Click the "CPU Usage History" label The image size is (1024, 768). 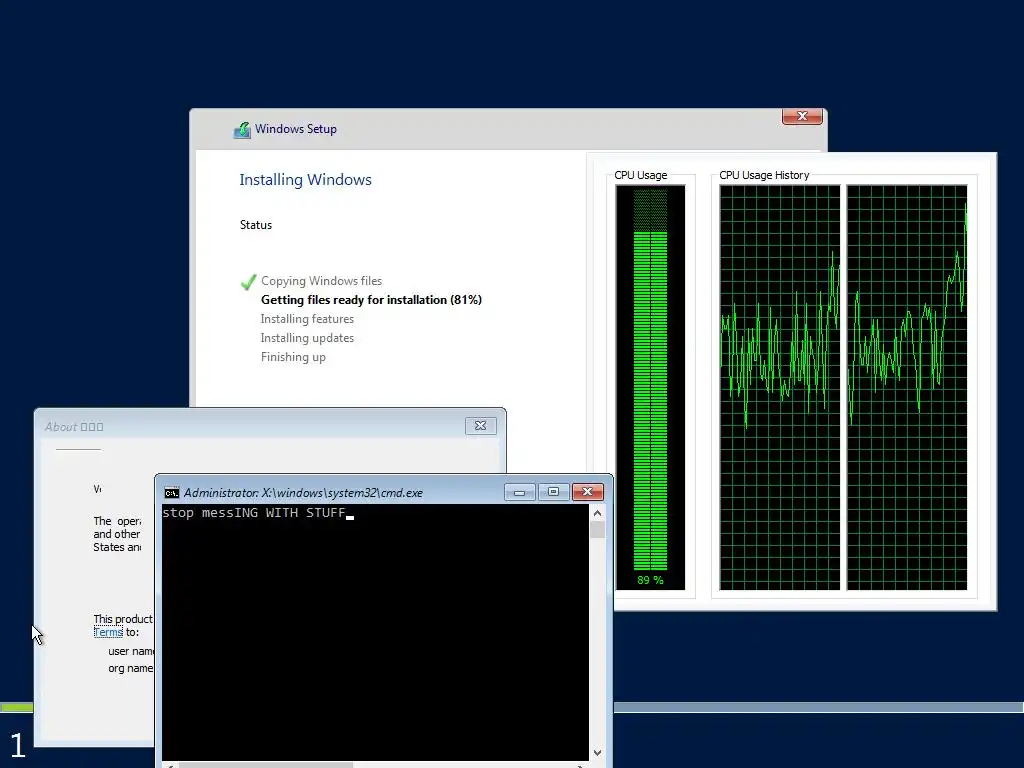[764, 175]
